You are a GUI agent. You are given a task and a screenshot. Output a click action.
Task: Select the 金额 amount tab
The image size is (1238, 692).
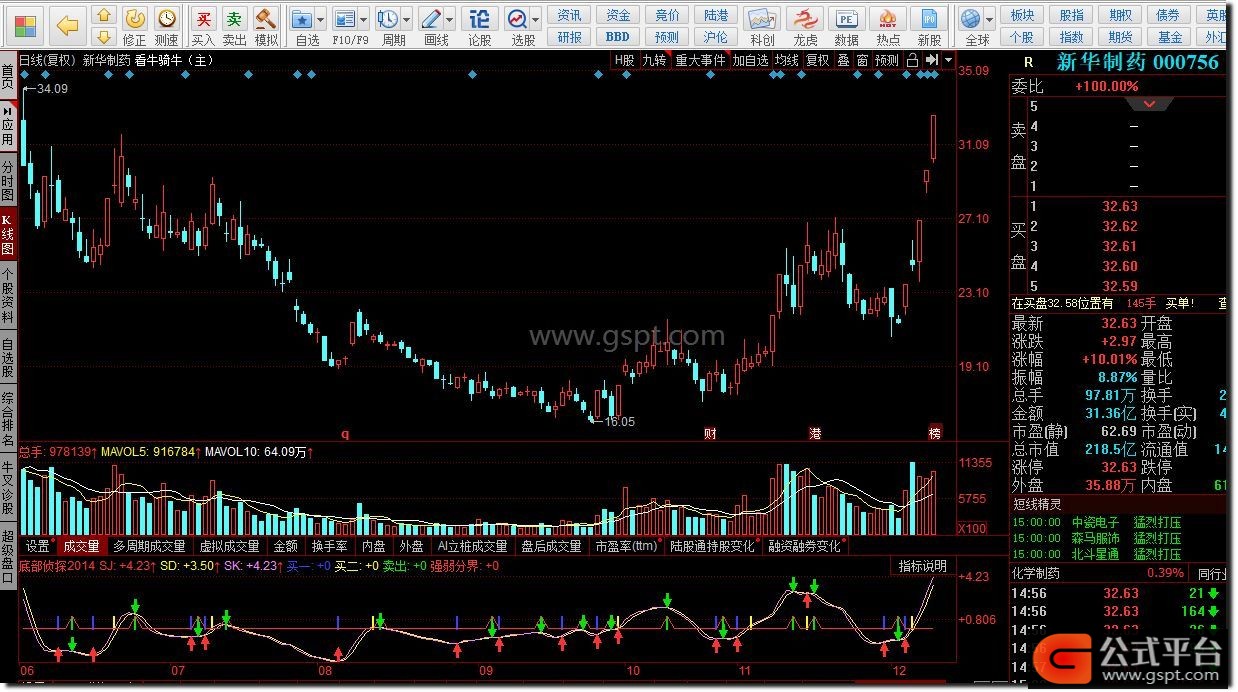click(285, 546)
